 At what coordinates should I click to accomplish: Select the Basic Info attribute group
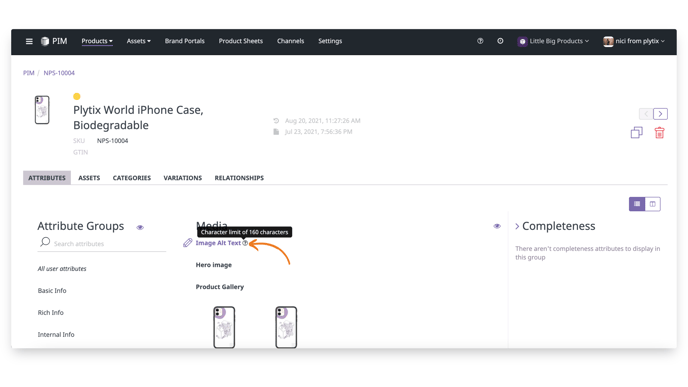(x=52, y=290)
